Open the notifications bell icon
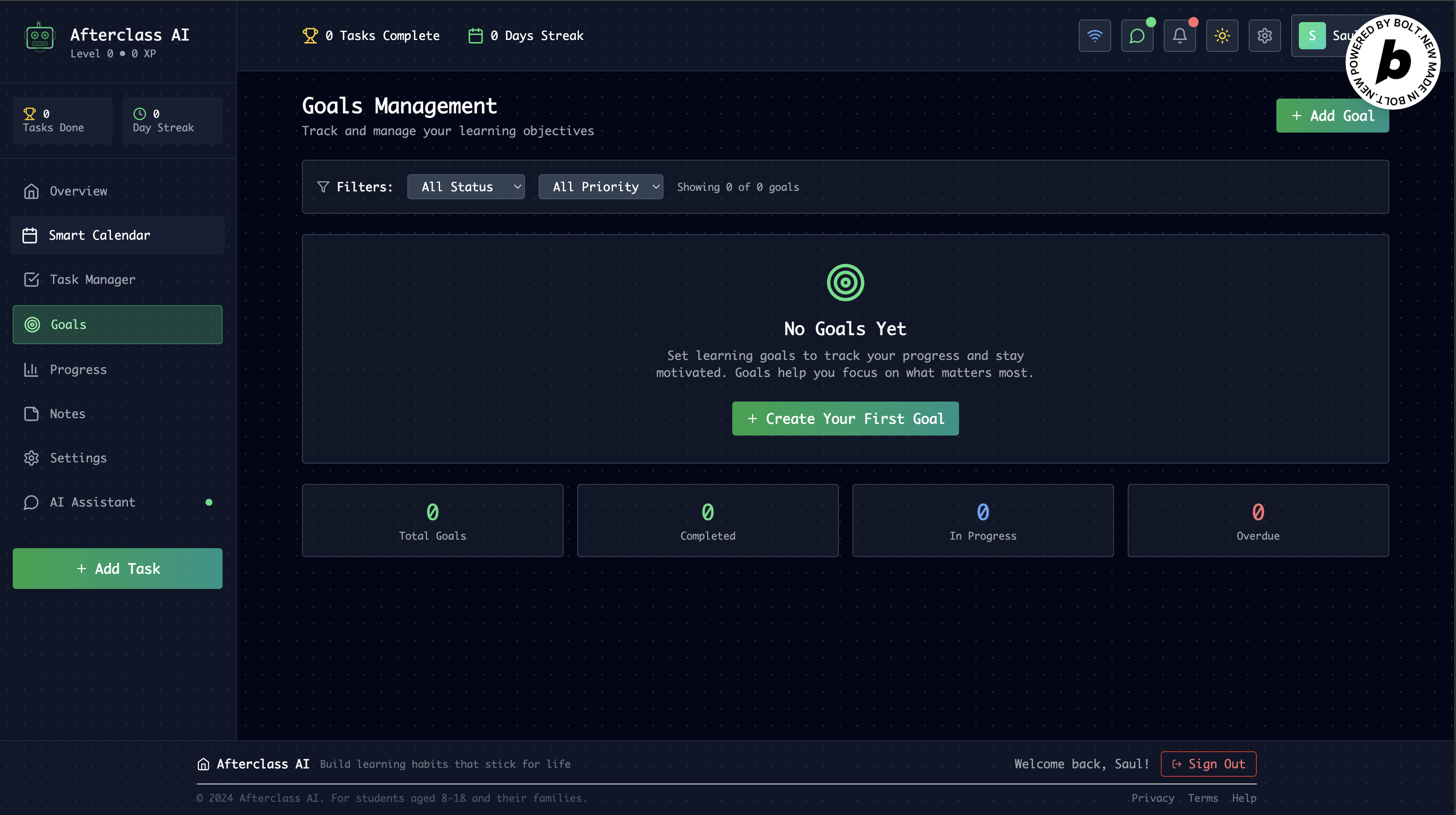1456x815 pixels. tap(1179, 36)
